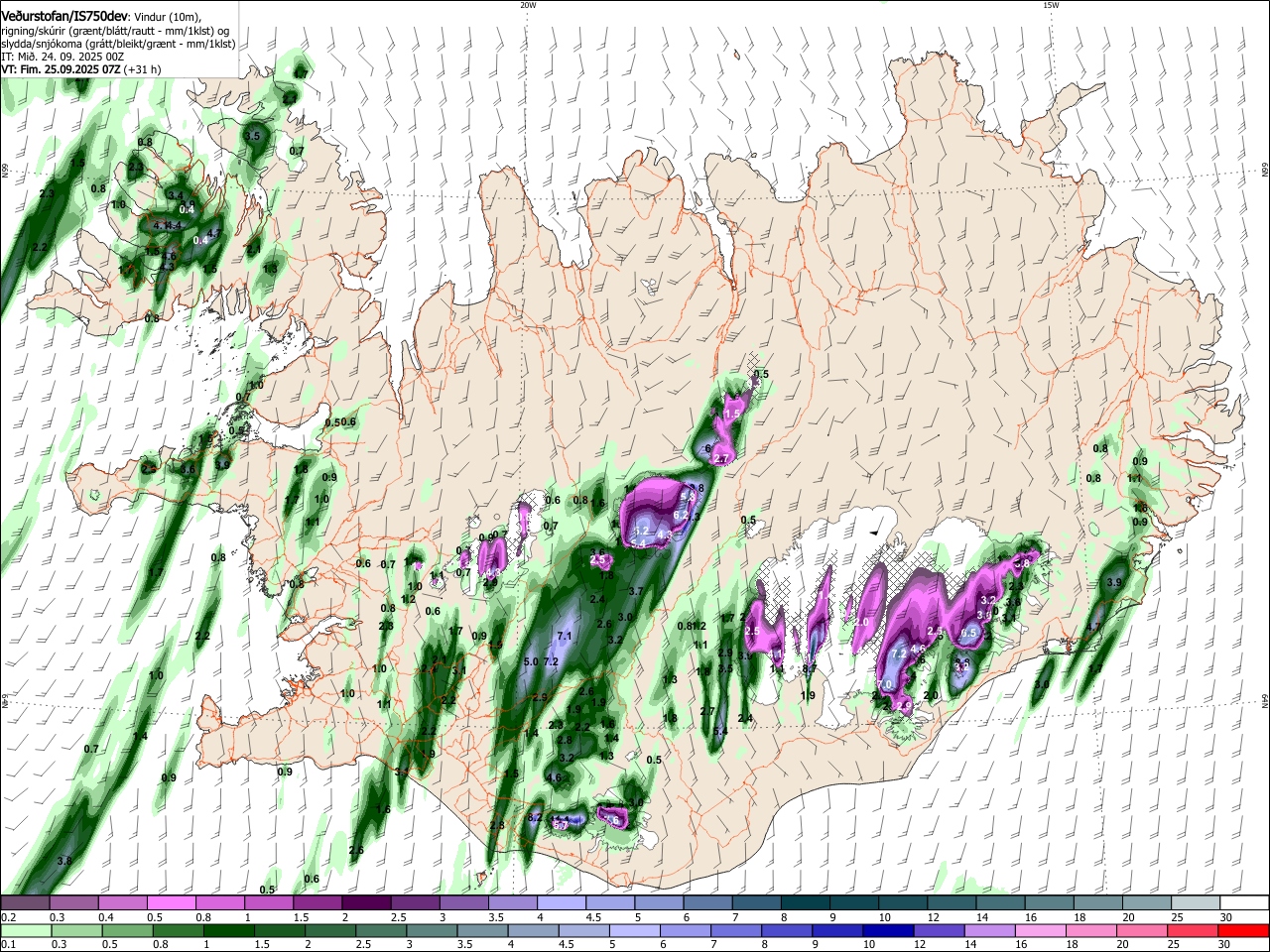Click the 30 label on the rain scale
Screen dimensions: 1270x952
pos(1226,945)
